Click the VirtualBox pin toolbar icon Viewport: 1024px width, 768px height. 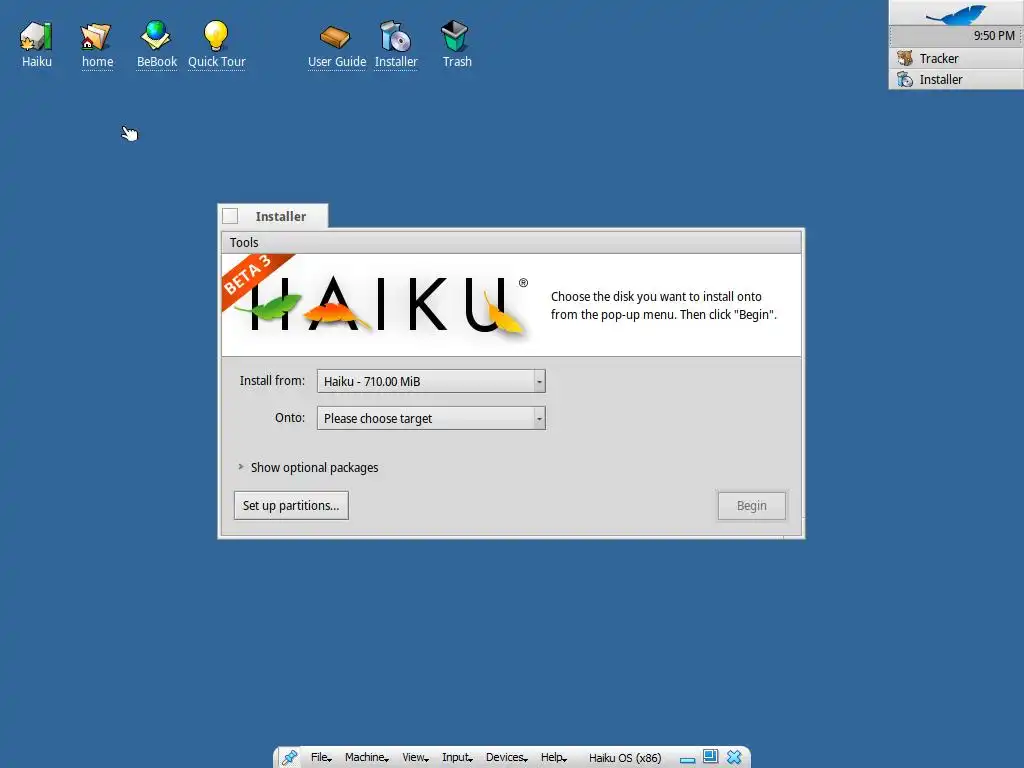point(289,758)
